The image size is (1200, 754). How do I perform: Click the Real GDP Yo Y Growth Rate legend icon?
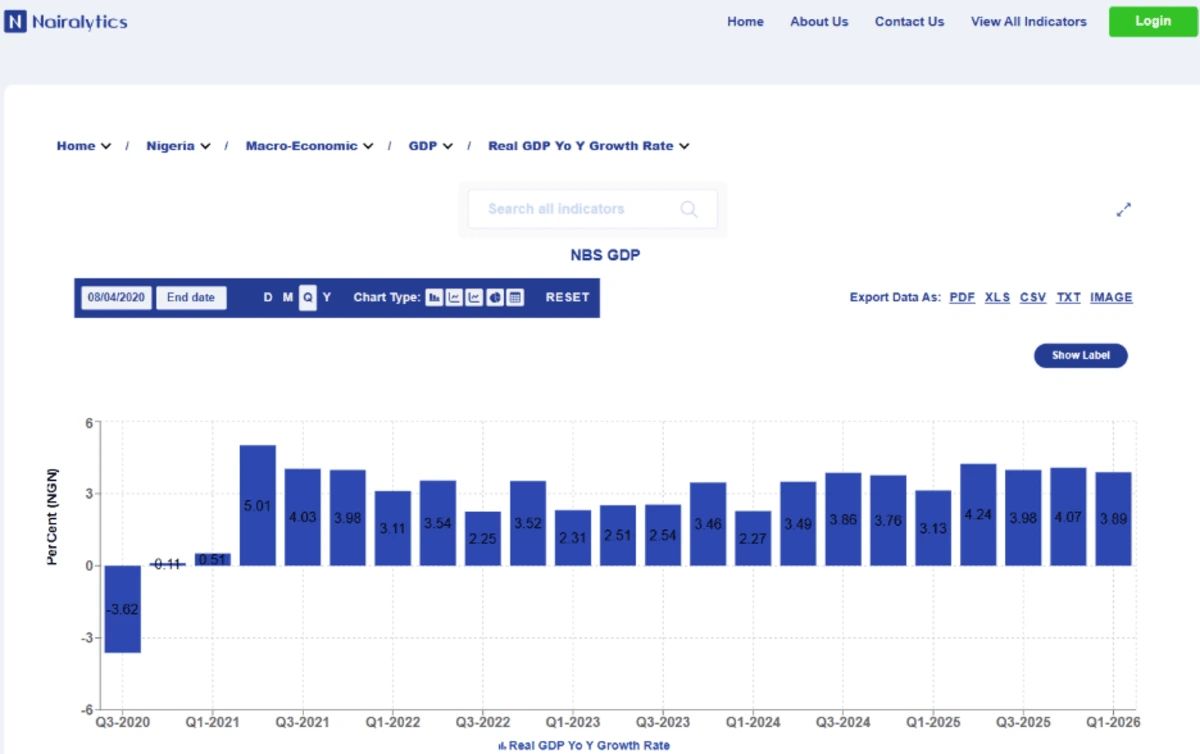(x=502, y=746)
